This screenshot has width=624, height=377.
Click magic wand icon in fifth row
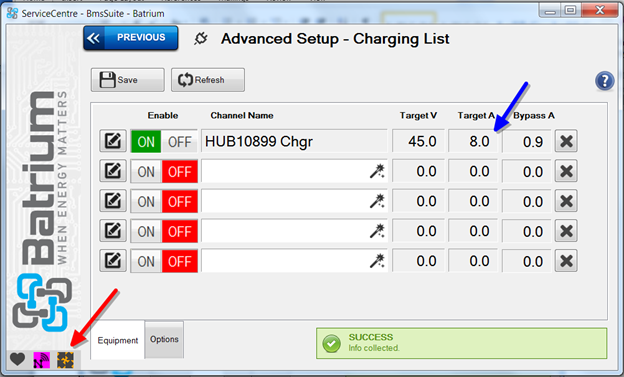tap(377, 261)
